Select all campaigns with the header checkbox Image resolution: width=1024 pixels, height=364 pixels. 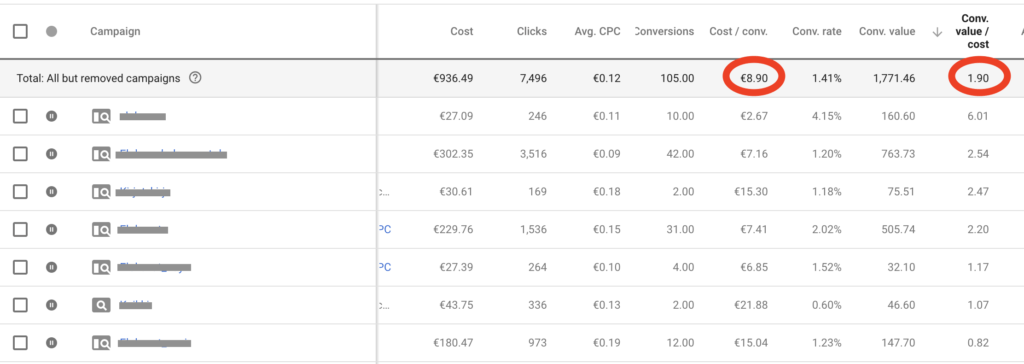20,31
